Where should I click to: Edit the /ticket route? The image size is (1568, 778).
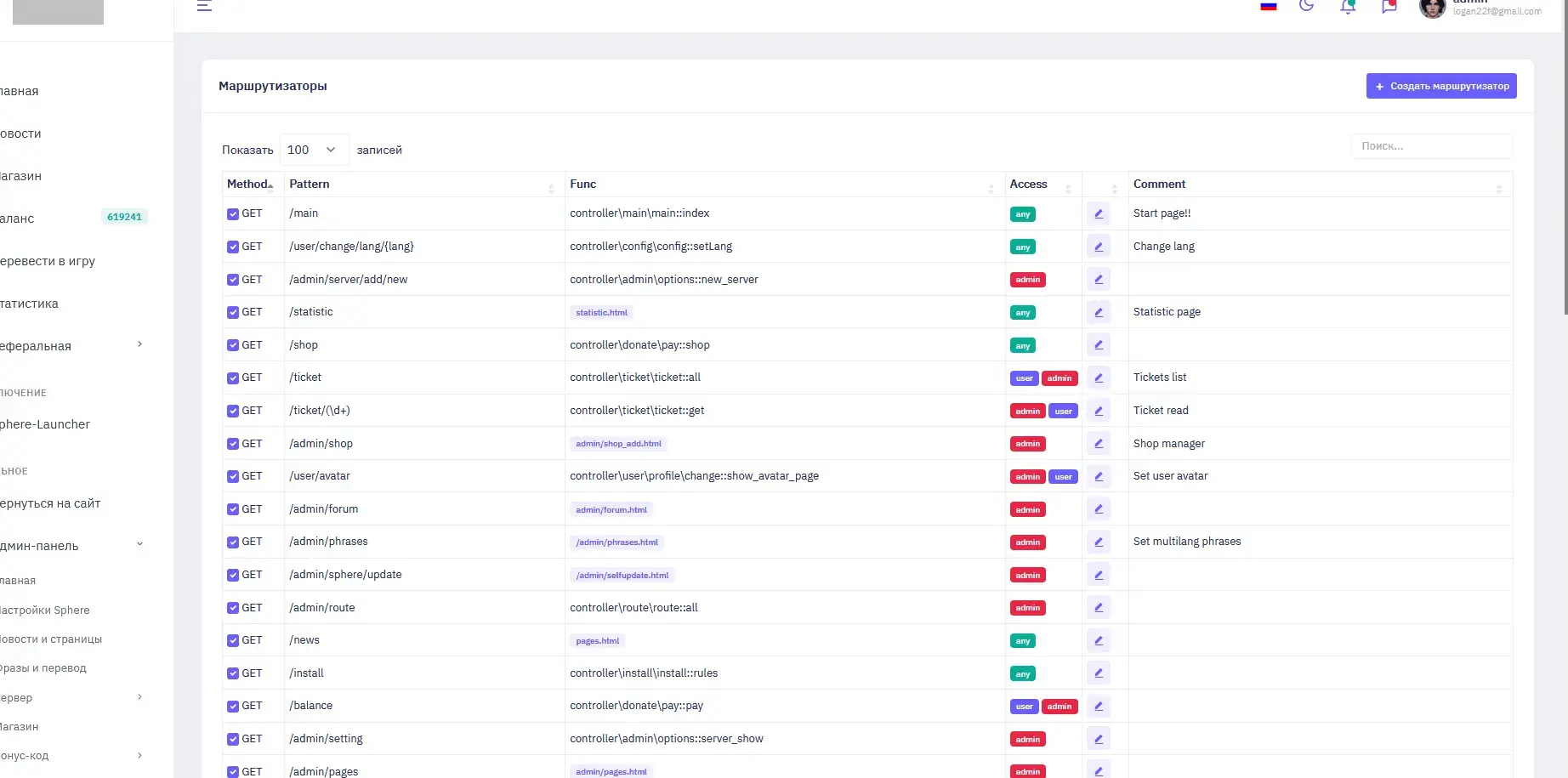pos(1099,378)
